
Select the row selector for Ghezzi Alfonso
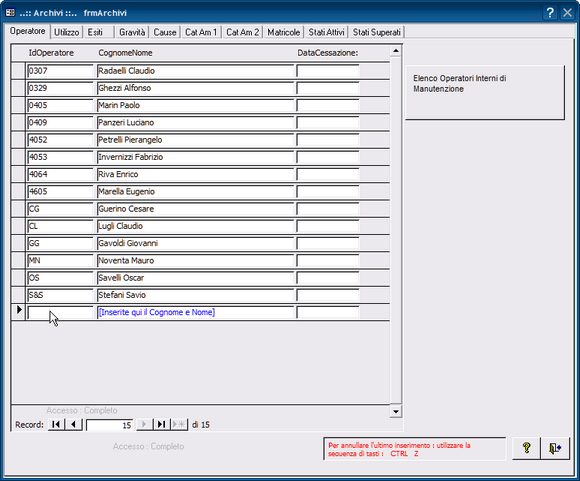18,88
